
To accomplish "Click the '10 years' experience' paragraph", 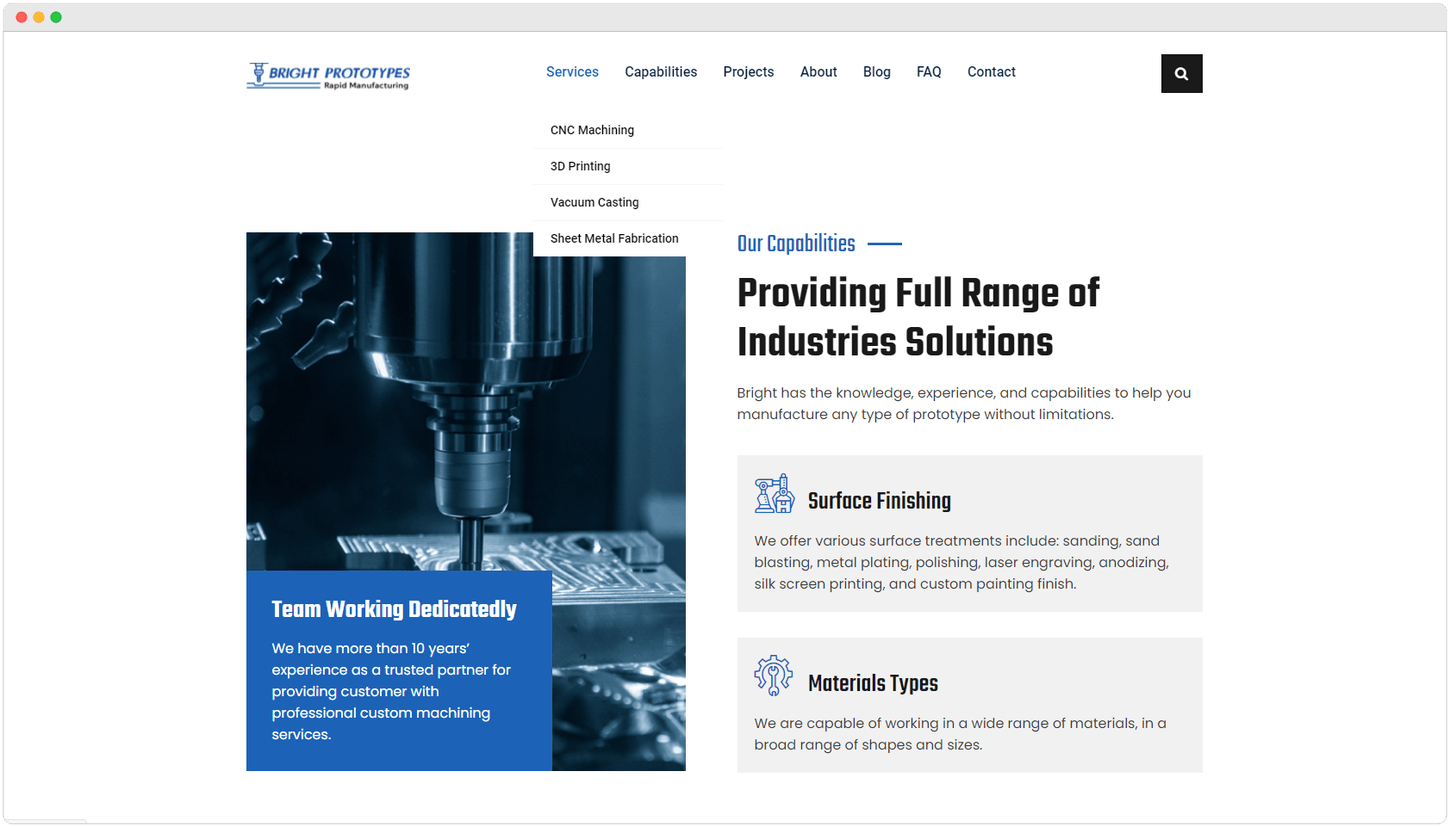I will pos(391,691).
